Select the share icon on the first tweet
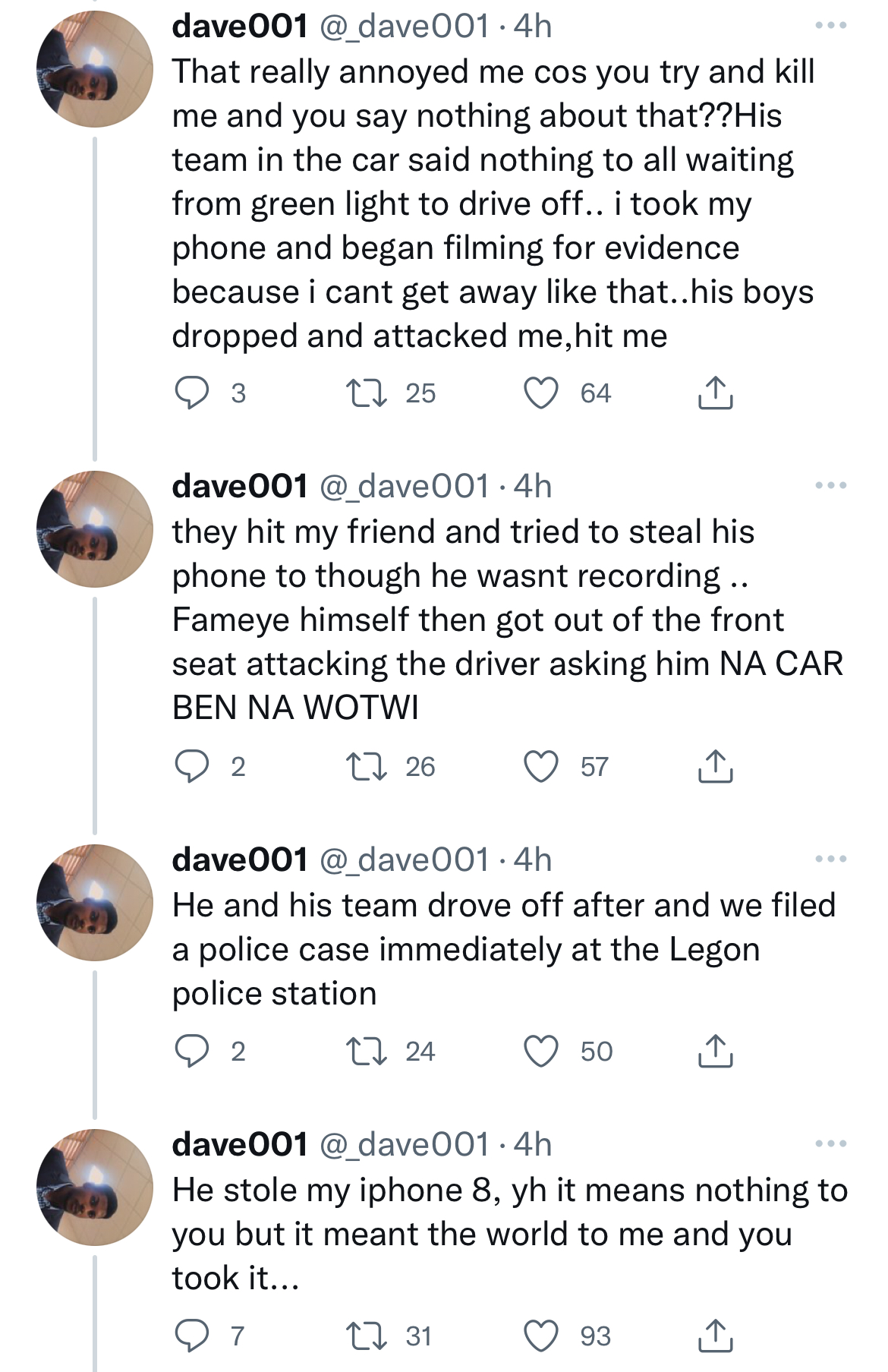The height and width of the screenshot is (1372, 888). point(714,392)
